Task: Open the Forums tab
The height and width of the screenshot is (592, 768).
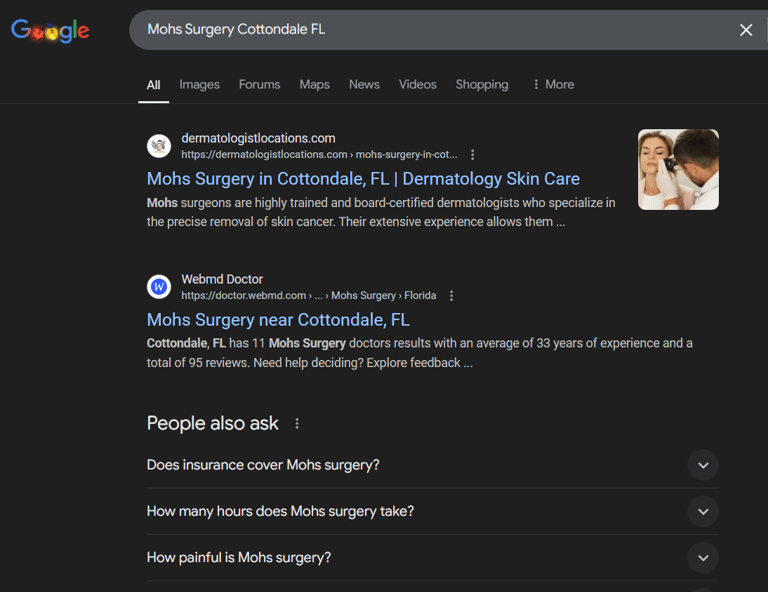Action: (x=260, y=85)
